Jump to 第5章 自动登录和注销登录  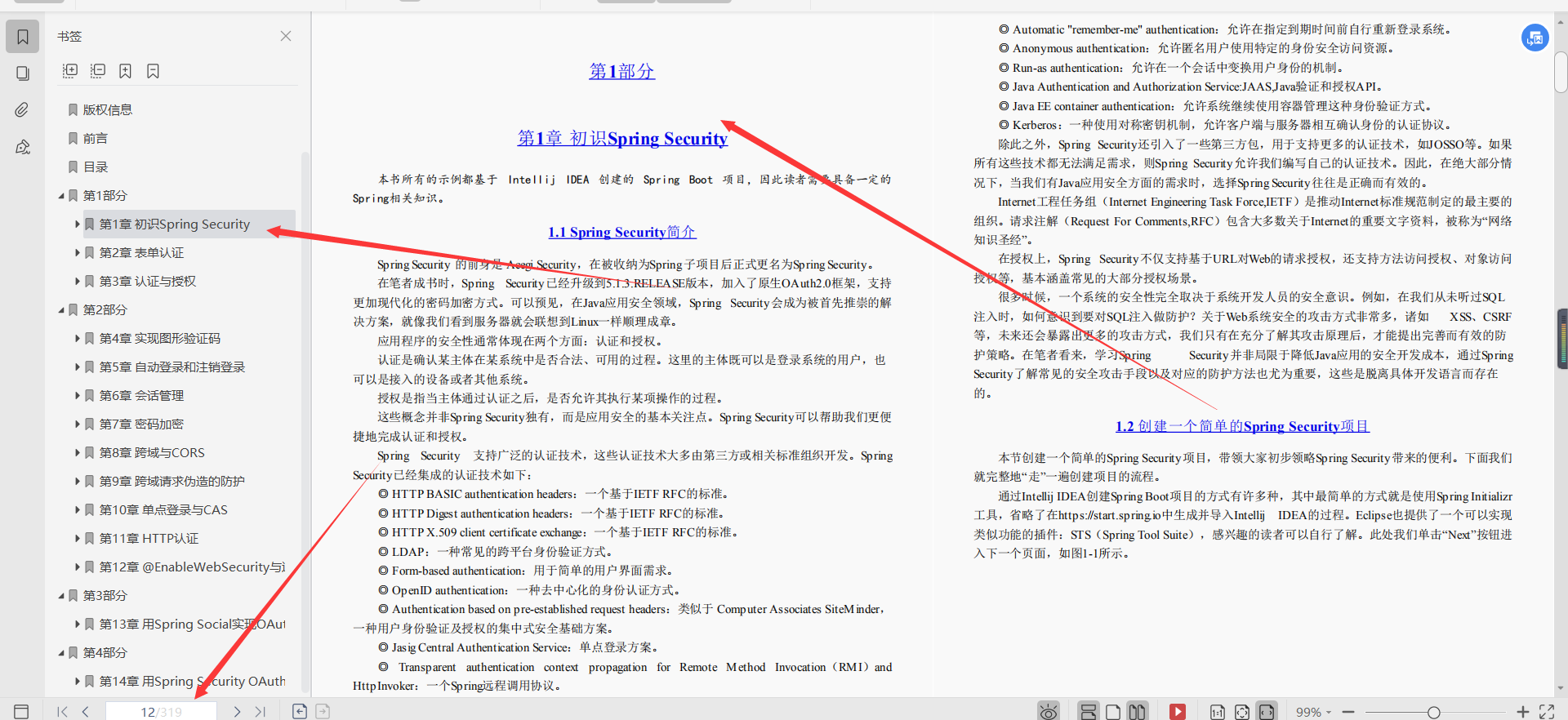coord(171,367)
